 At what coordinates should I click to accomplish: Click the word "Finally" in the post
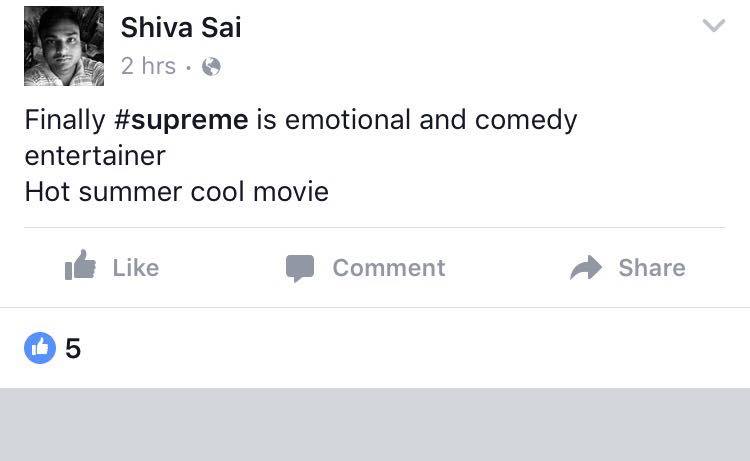point(65,120)
